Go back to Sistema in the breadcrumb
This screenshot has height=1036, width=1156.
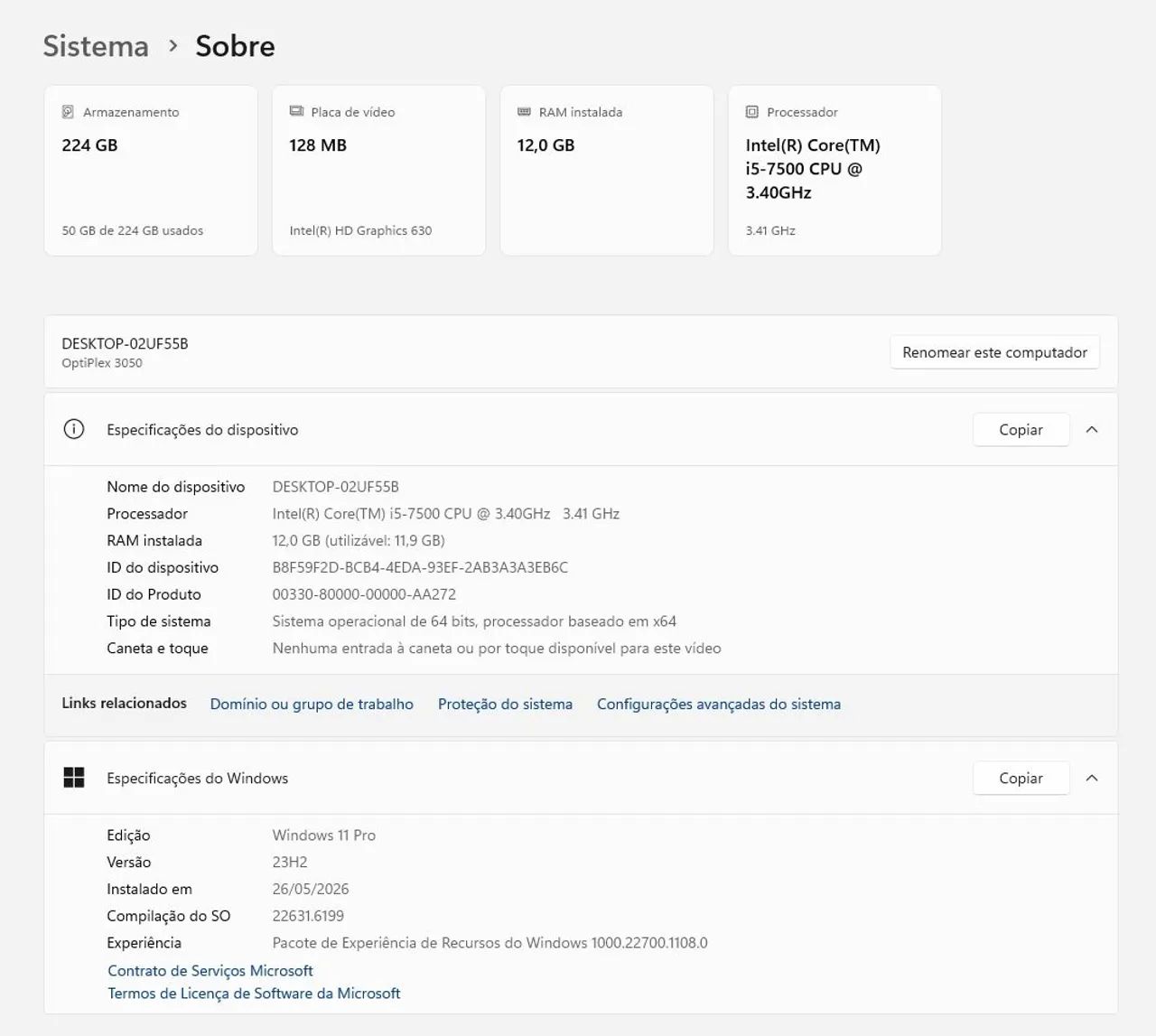(x=96, y=46)
